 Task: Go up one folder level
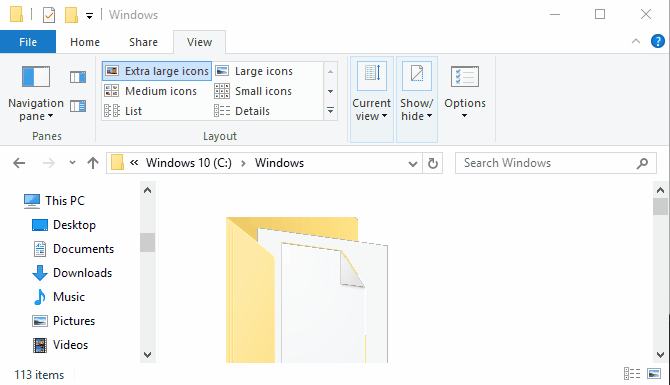click(93, 163)
